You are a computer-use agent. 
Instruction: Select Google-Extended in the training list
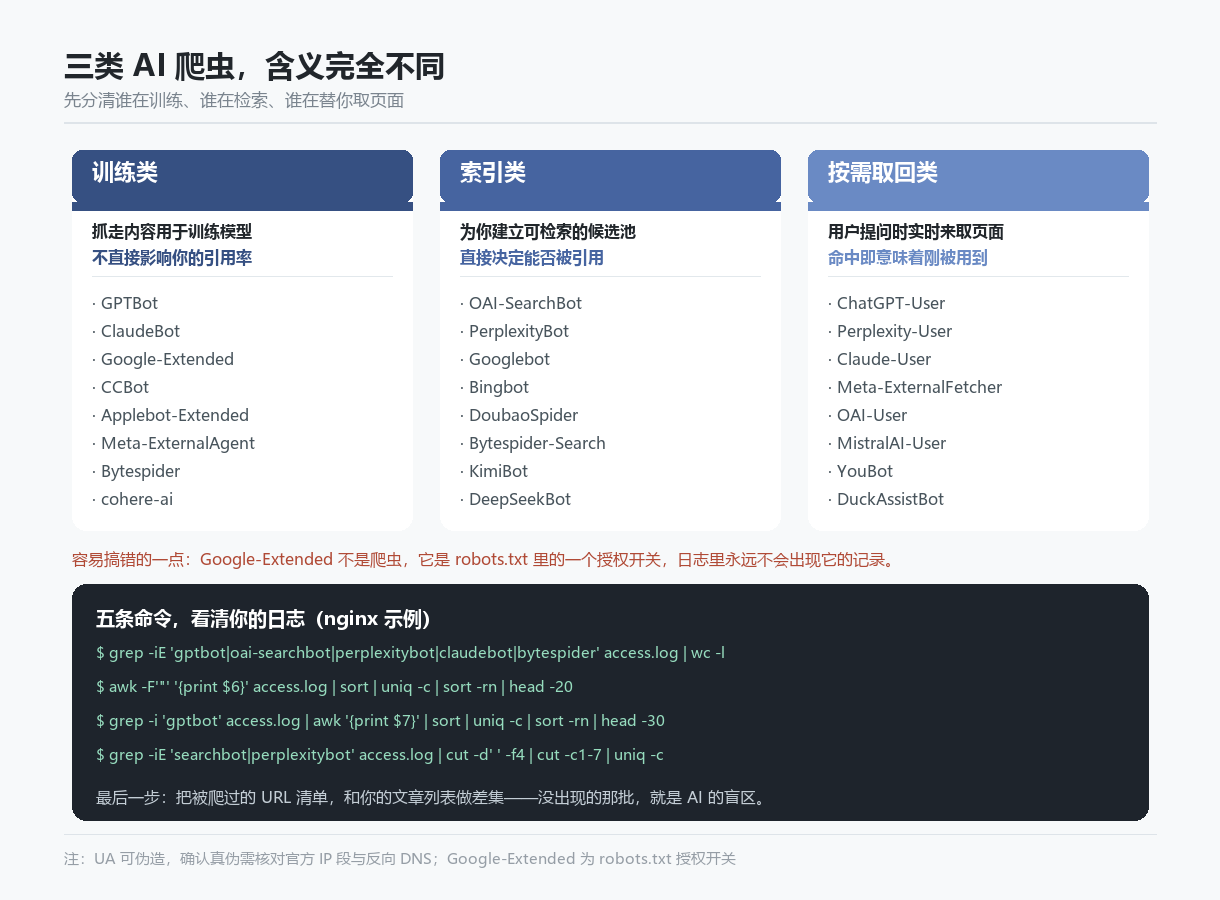pyautogui.click(x=163, y=359)
